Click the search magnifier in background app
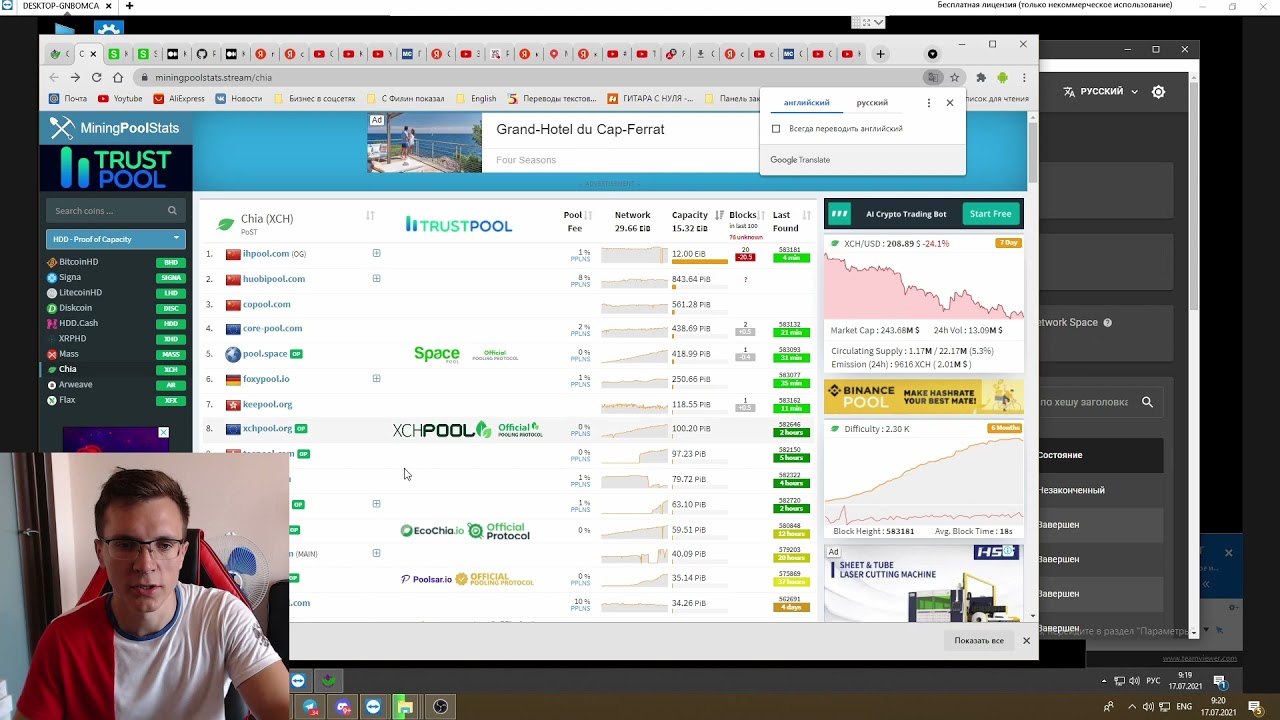The height and width of the screenshot is (720, 1280). coord(1147,402)
